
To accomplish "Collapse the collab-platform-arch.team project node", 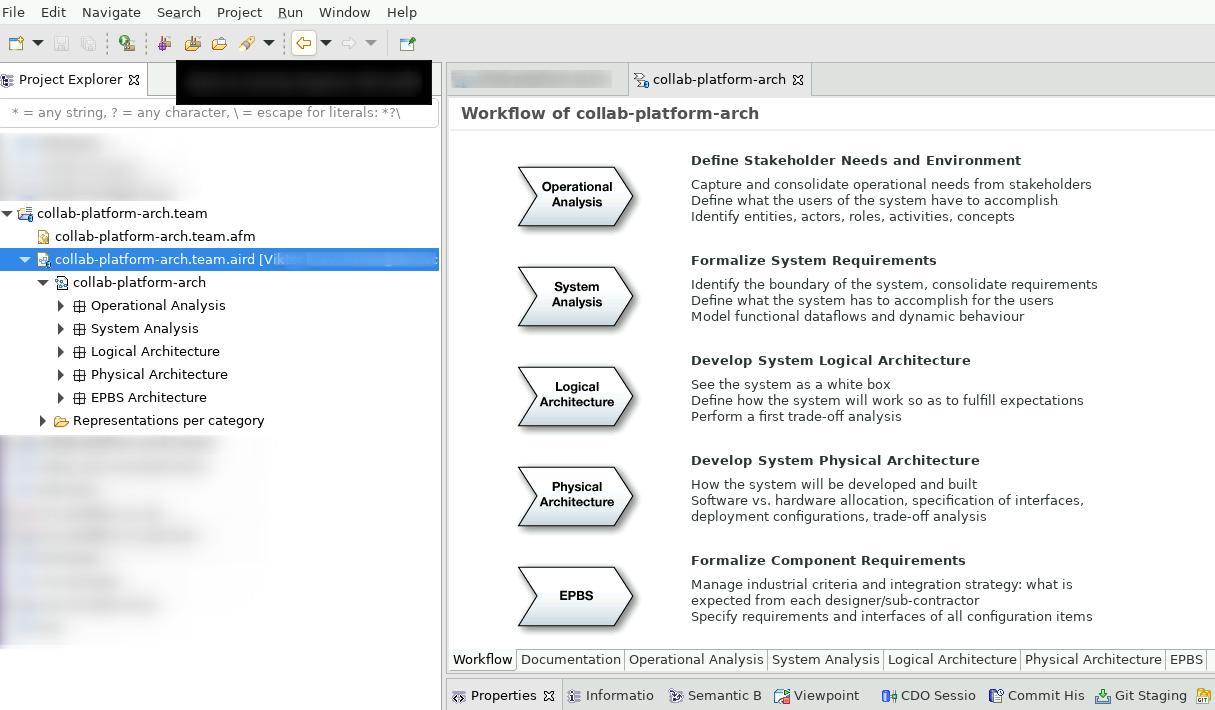I will click(7, 213).
